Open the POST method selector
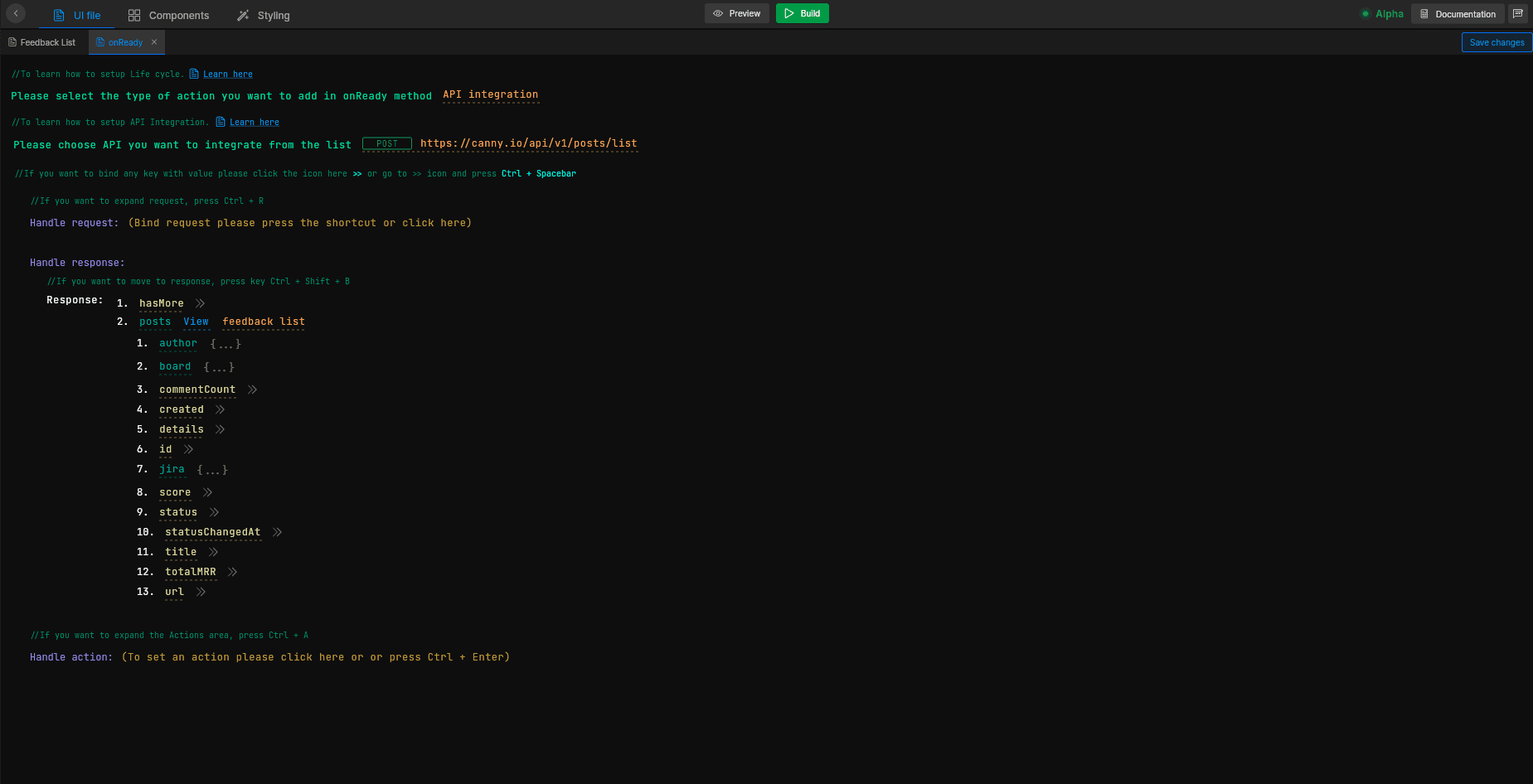1533x784 pixels. click(386, 143)
